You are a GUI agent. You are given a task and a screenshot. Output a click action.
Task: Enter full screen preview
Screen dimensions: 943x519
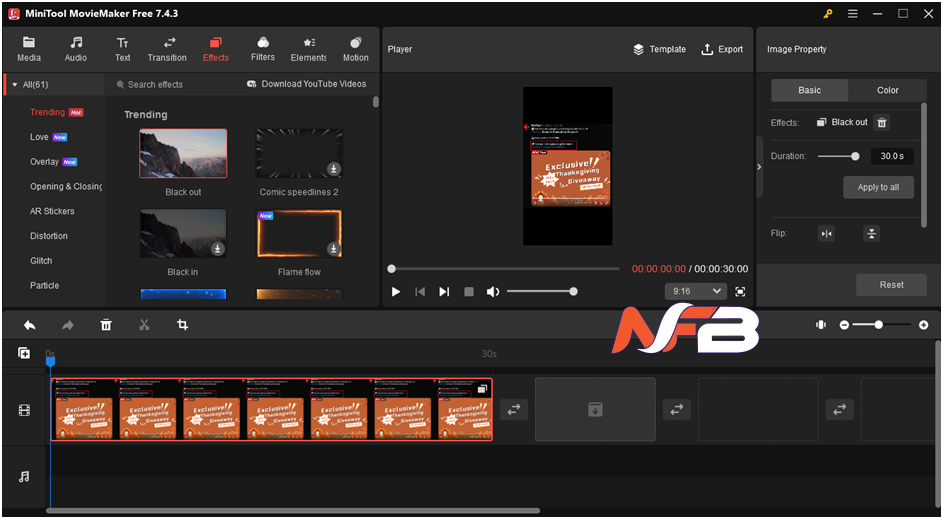[740, 292]
